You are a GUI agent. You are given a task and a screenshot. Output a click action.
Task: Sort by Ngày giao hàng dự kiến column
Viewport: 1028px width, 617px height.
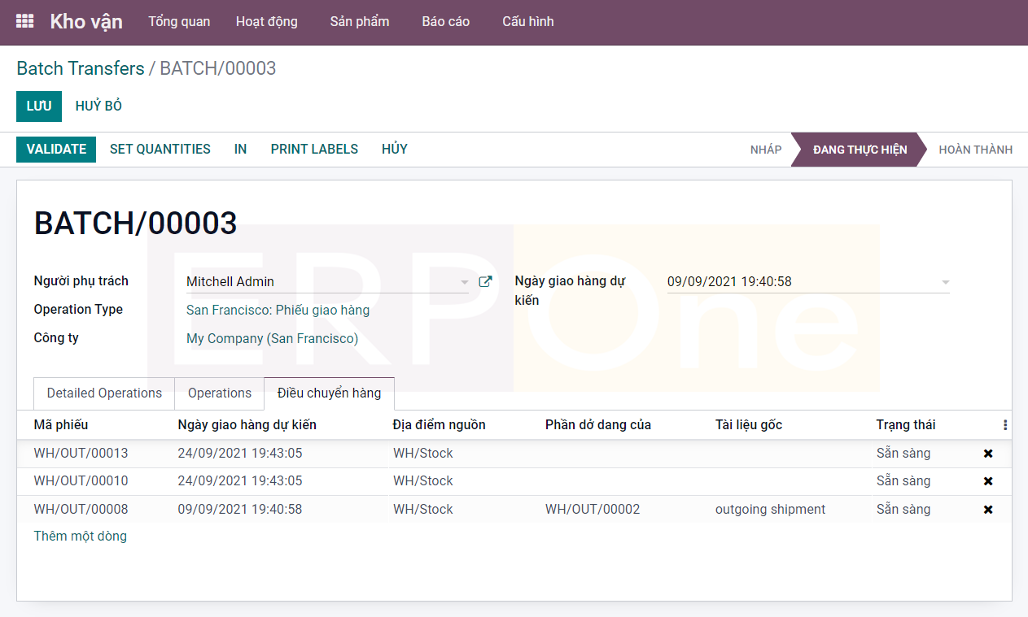click(x=247, y=425)
